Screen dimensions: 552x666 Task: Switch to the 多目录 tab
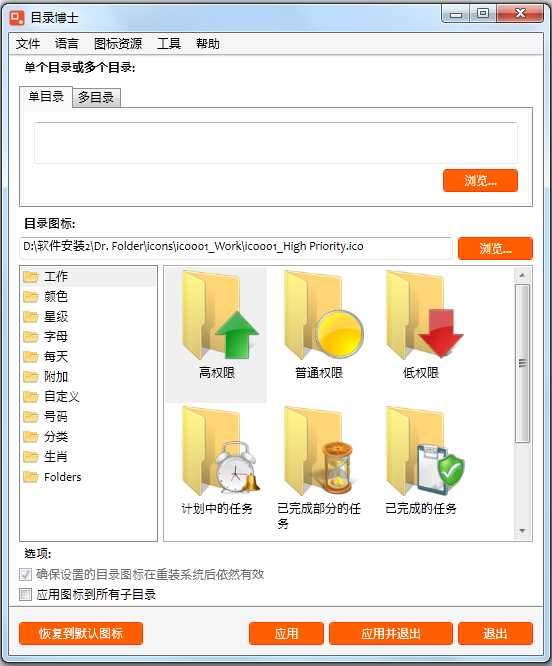point(96,97)
